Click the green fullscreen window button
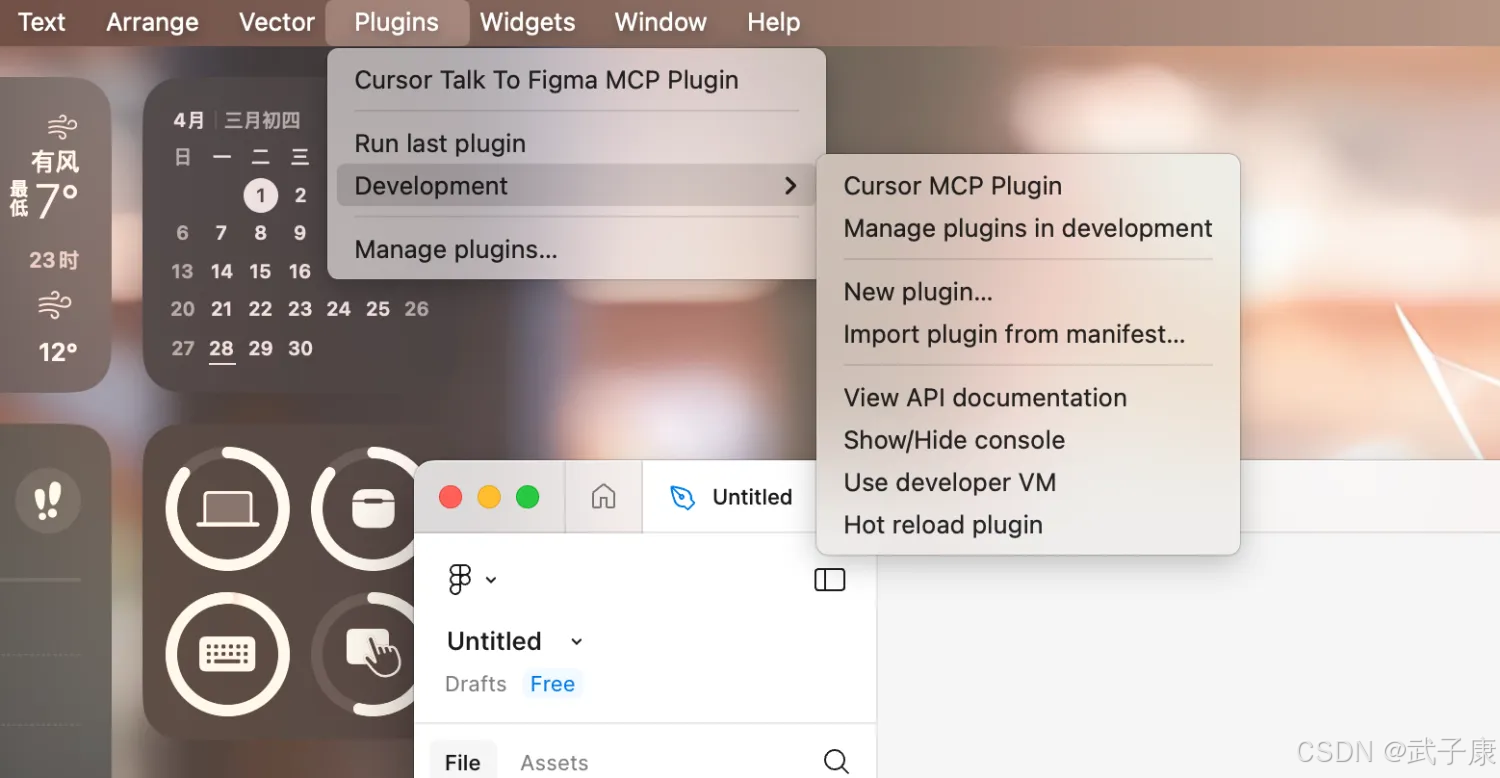Screen dimensions: 1500x778 527,497
